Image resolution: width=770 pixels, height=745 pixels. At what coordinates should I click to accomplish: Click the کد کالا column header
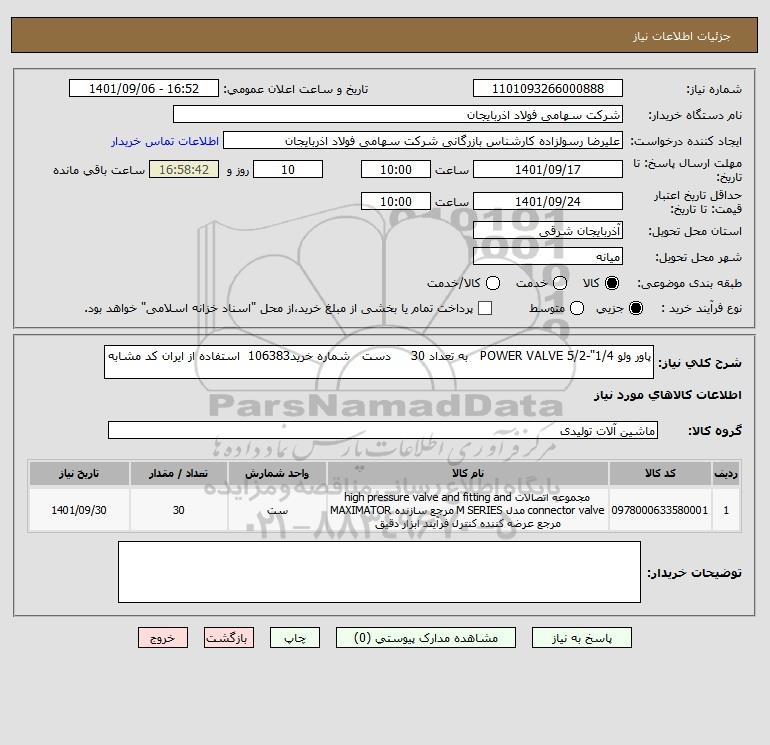[660, 473]
